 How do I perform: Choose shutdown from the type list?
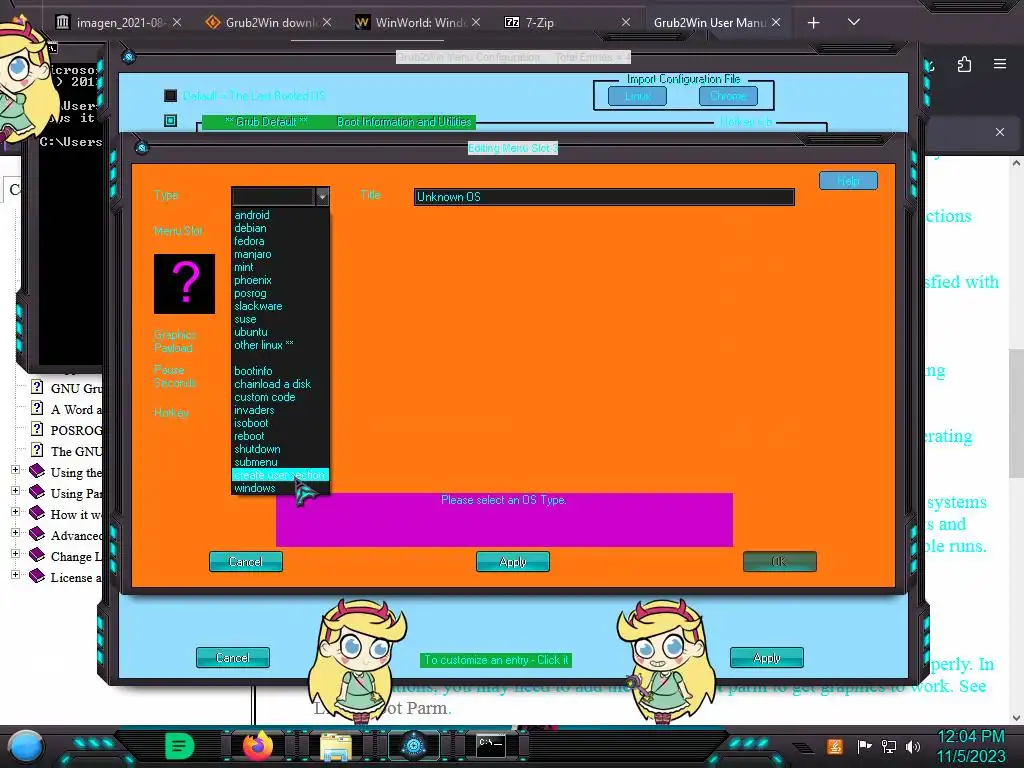click(257, 449)
